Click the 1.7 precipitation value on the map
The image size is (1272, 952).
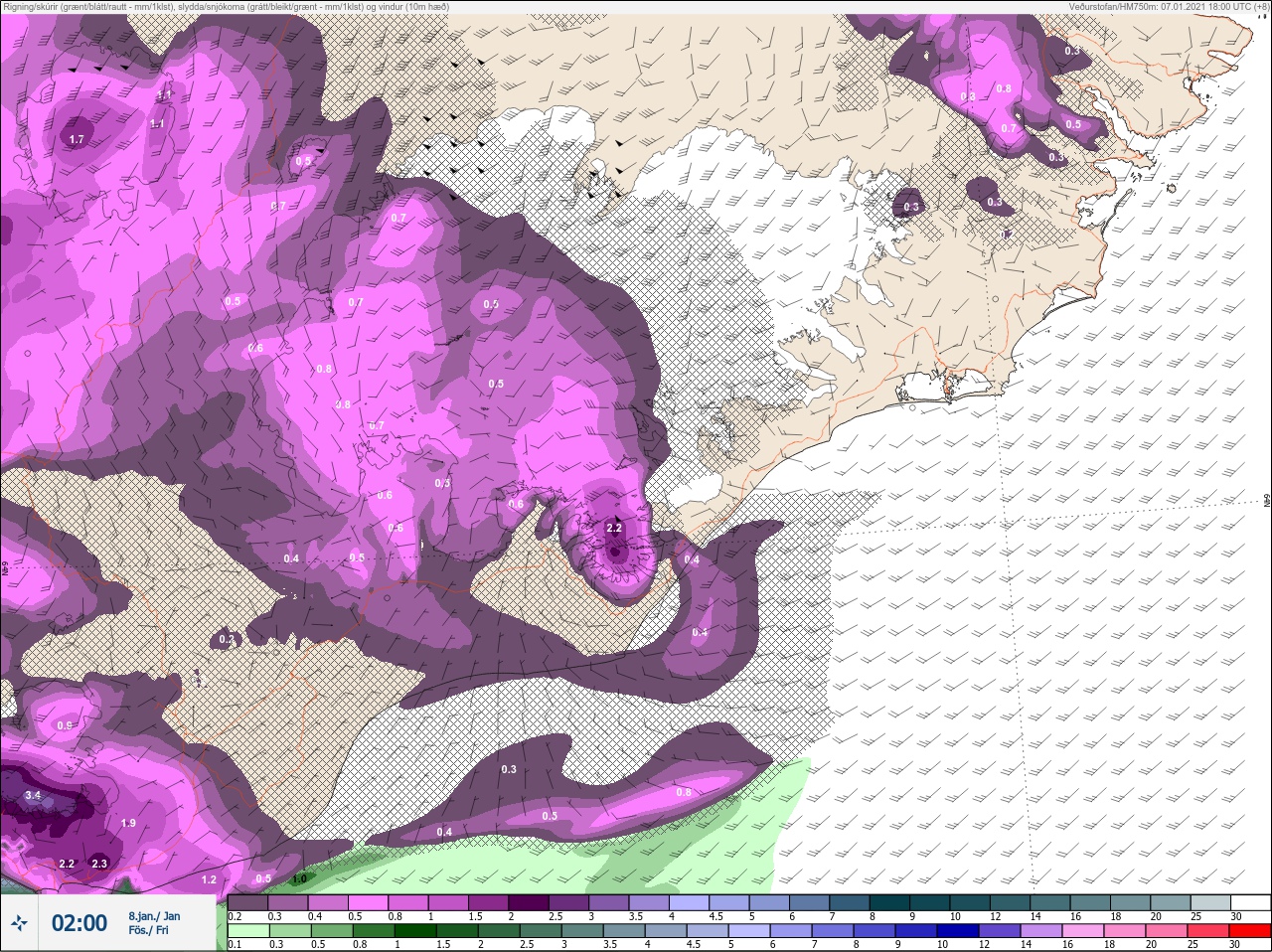[77, 140]
